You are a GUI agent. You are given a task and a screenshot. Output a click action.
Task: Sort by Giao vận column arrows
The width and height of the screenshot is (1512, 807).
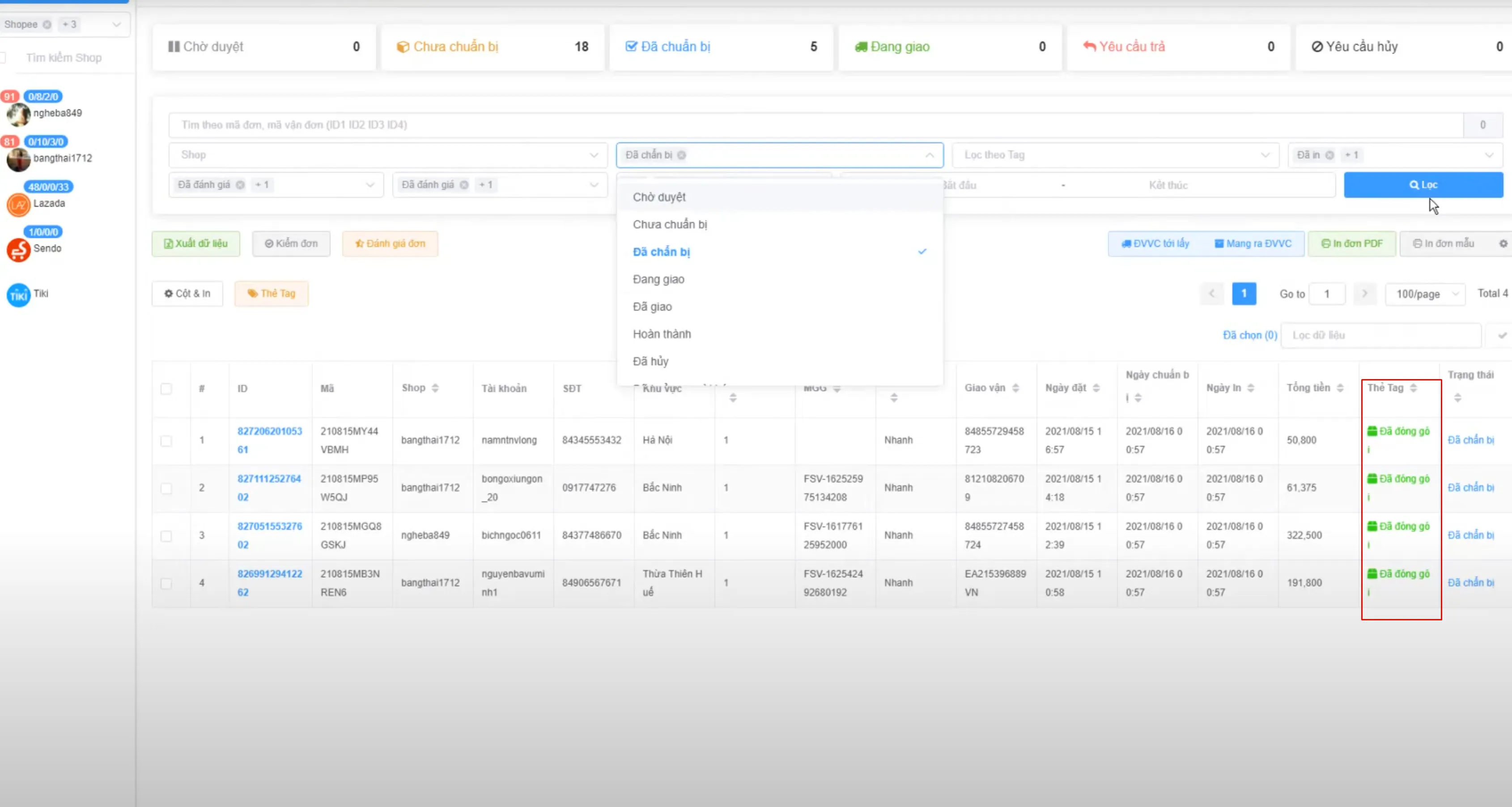click(1015, 388)
